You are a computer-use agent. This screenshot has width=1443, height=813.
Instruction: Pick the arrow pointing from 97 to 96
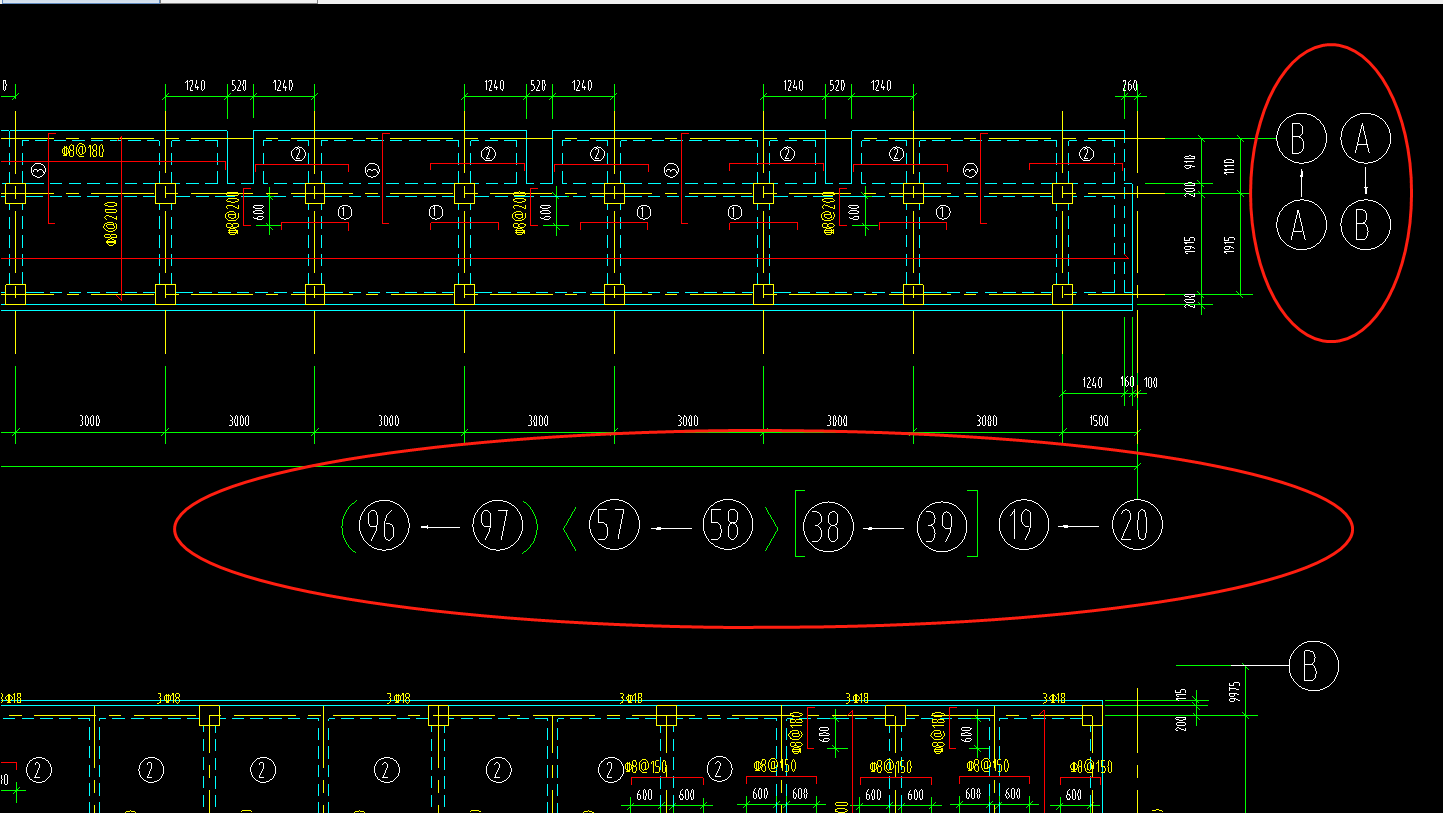coord(440,527)
